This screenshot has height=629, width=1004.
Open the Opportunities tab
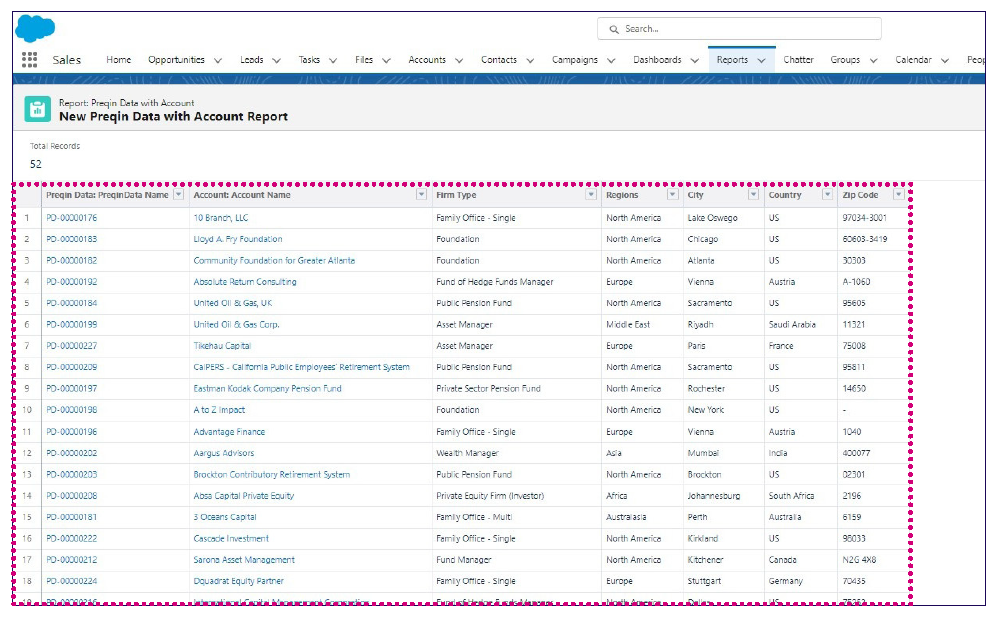[176, 60]
